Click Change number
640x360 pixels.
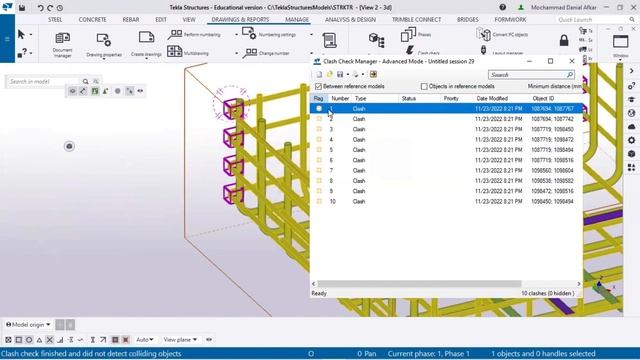point(266,53)
